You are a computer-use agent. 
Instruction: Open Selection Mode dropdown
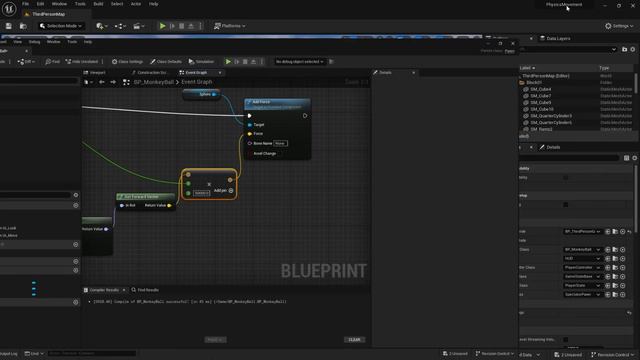(x=61, y=26)
